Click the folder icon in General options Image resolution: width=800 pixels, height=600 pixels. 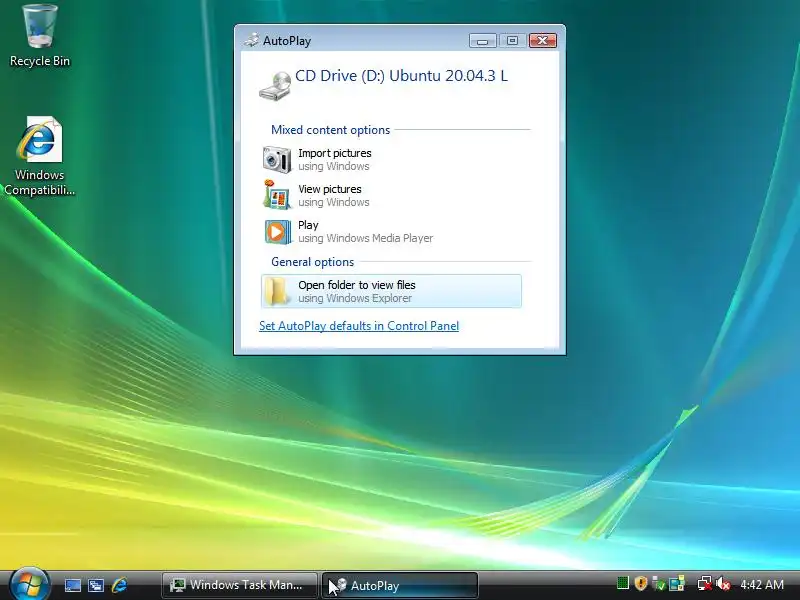[277, 291]
